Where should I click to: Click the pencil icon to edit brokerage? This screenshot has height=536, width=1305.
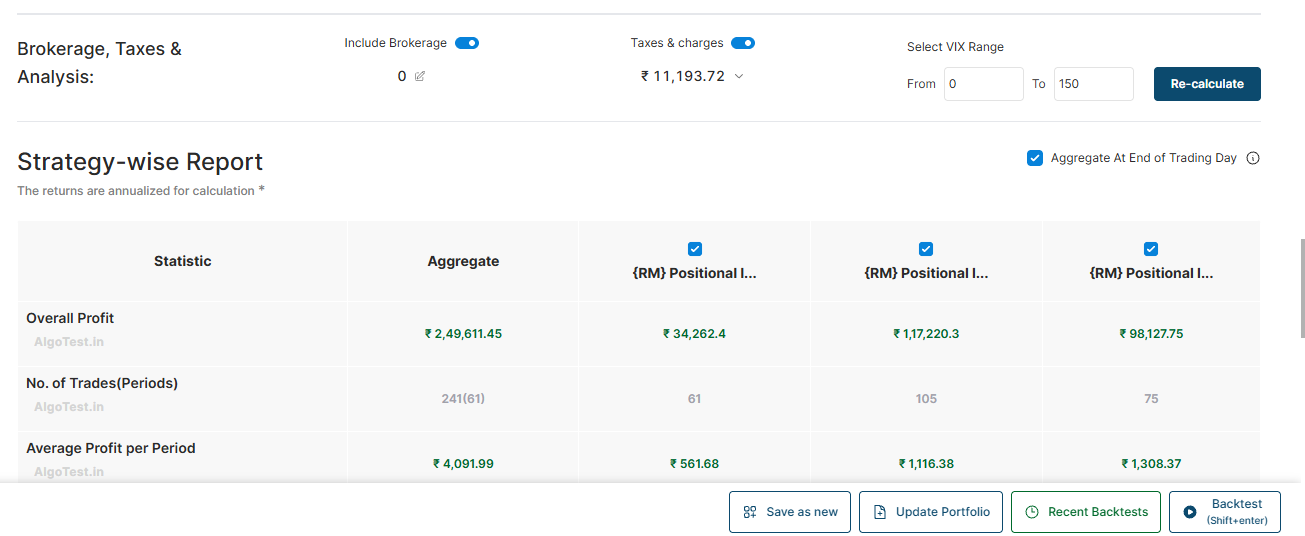click(420, 76)
